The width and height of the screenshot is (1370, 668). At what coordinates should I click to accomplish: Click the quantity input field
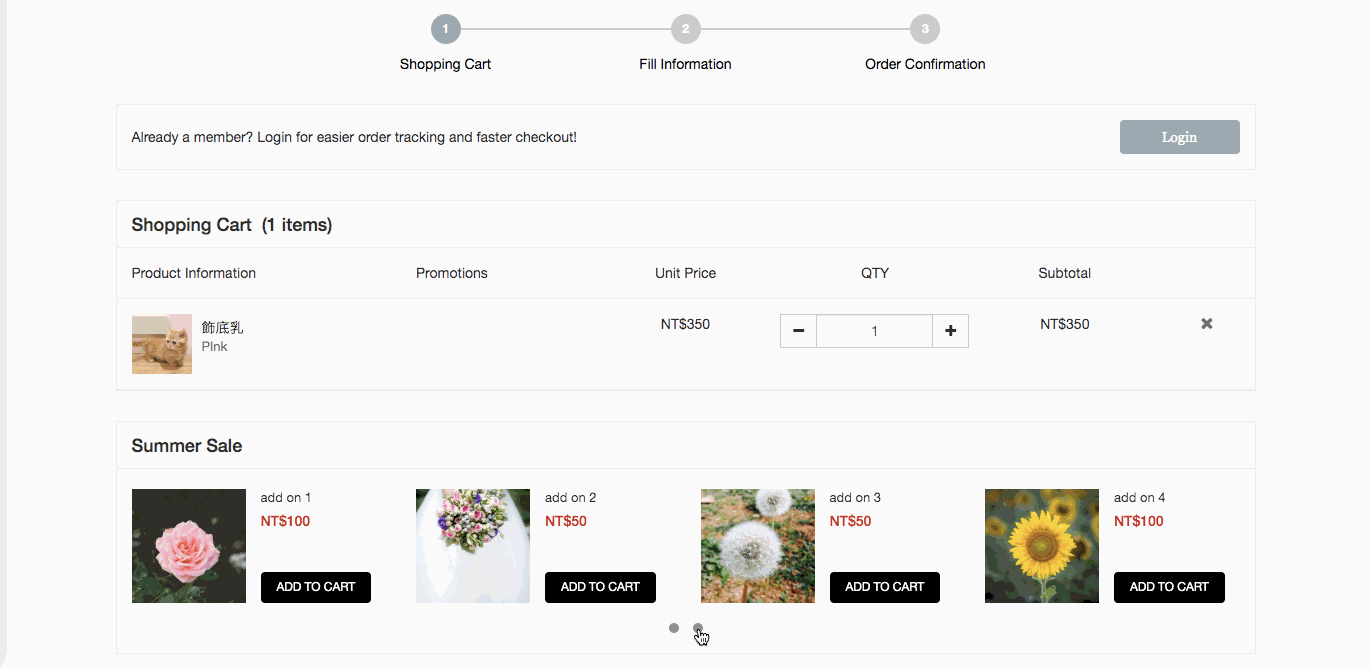(x=873, y=330)
